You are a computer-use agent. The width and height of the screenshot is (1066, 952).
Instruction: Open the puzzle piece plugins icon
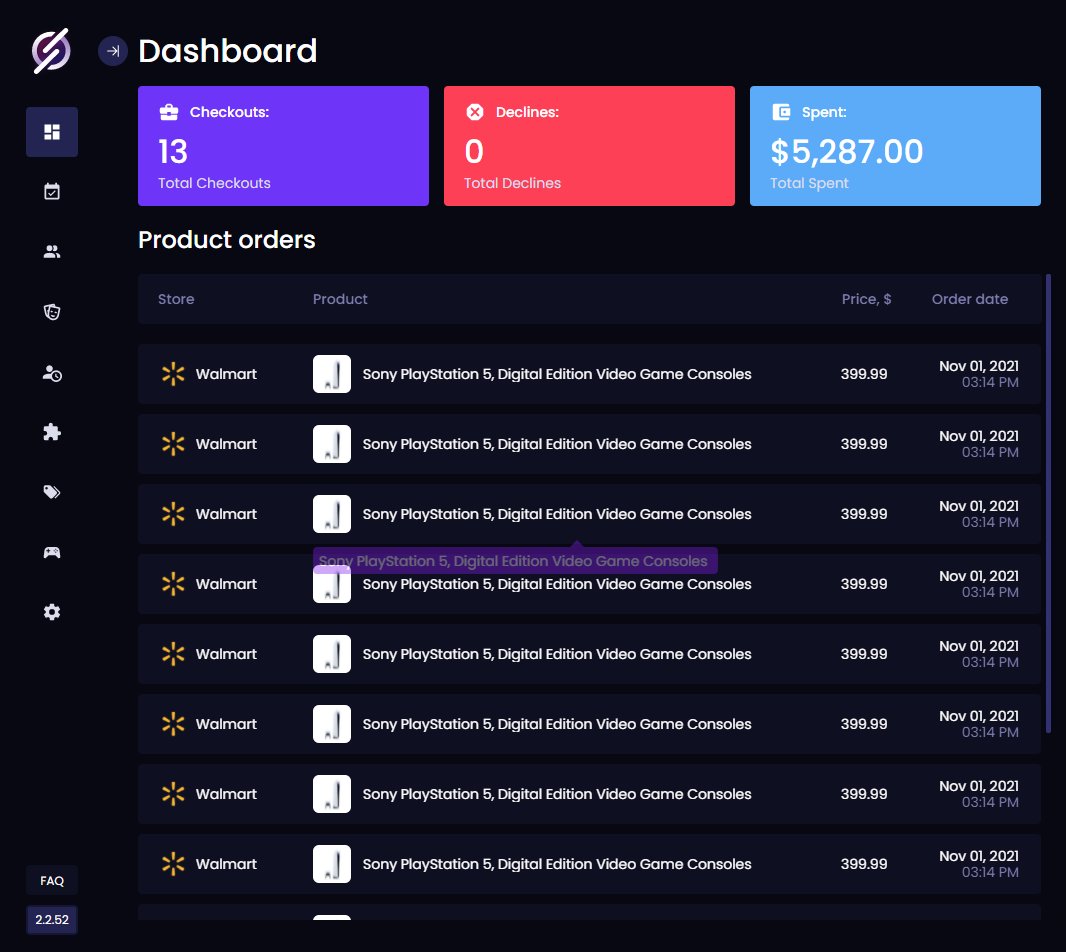(52, 432)
